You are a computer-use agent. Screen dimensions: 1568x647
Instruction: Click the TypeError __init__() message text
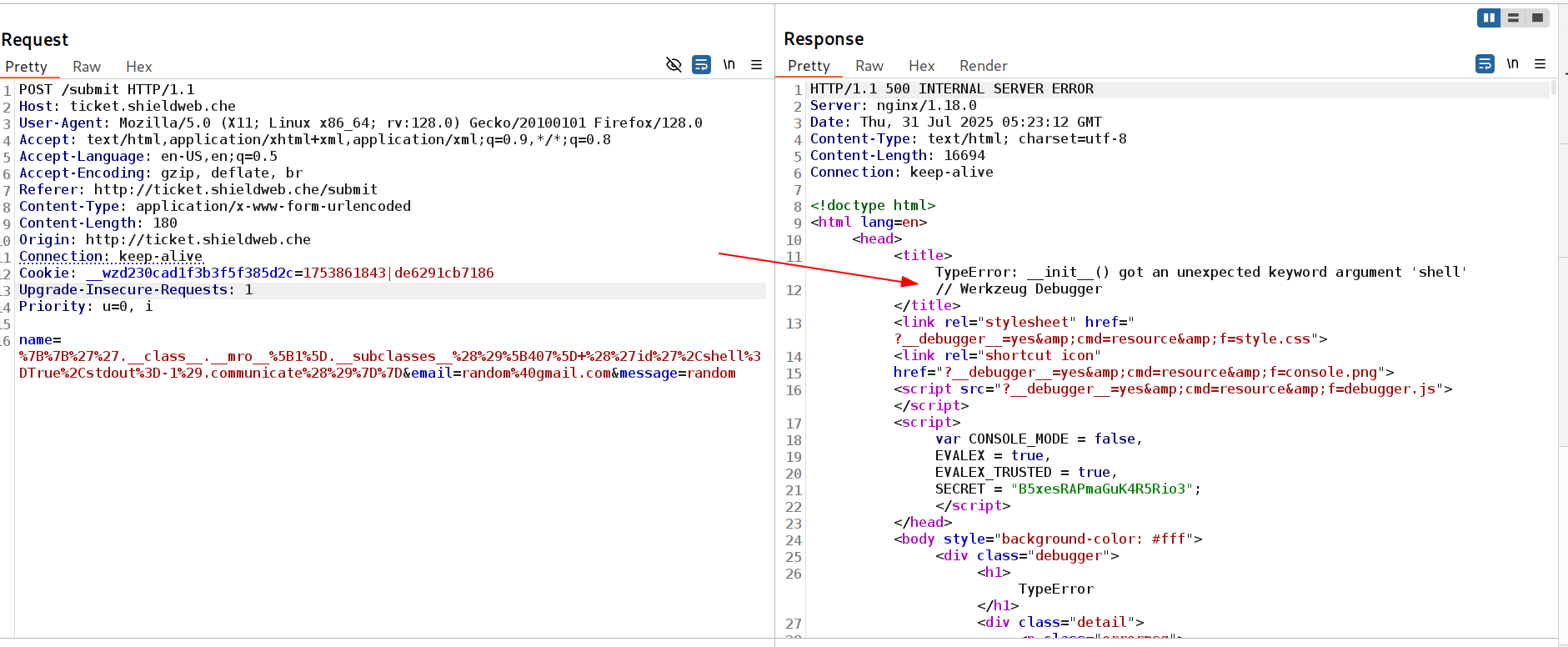1201,273
